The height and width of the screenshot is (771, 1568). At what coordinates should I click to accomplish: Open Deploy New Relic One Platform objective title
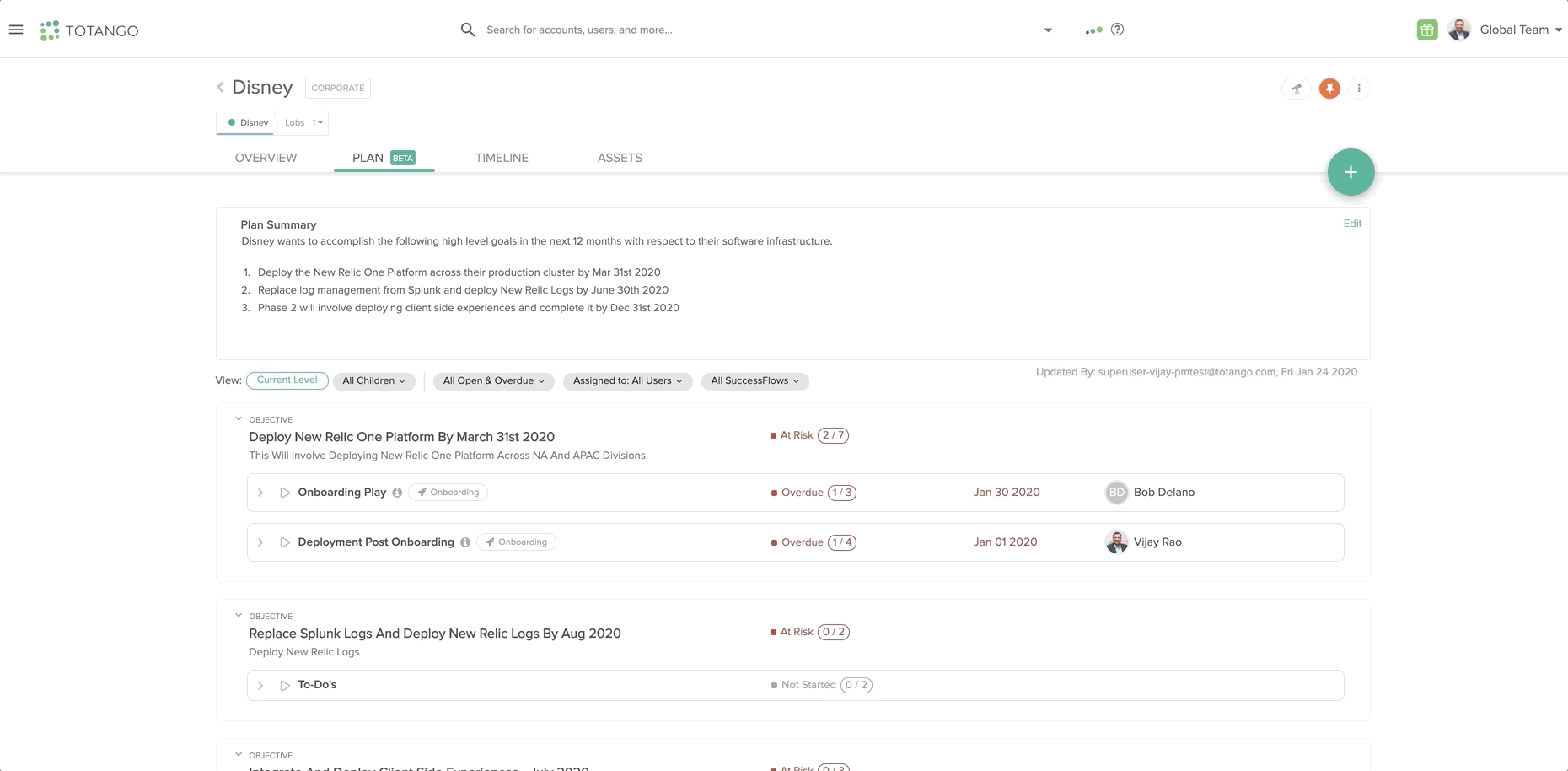tap(401, 437)
